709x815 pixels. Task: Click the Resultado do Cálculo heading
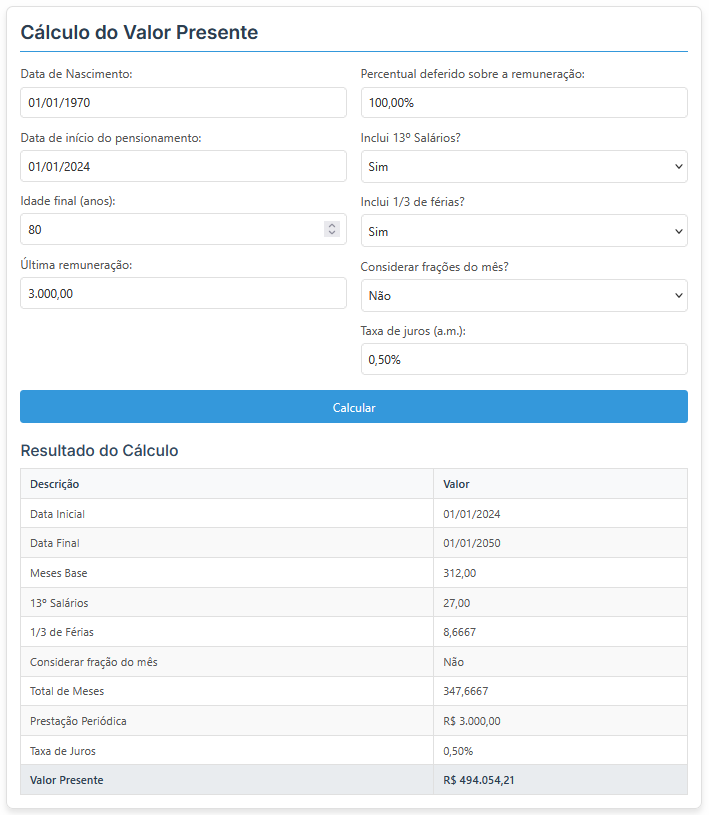click(x=99, y=451)
